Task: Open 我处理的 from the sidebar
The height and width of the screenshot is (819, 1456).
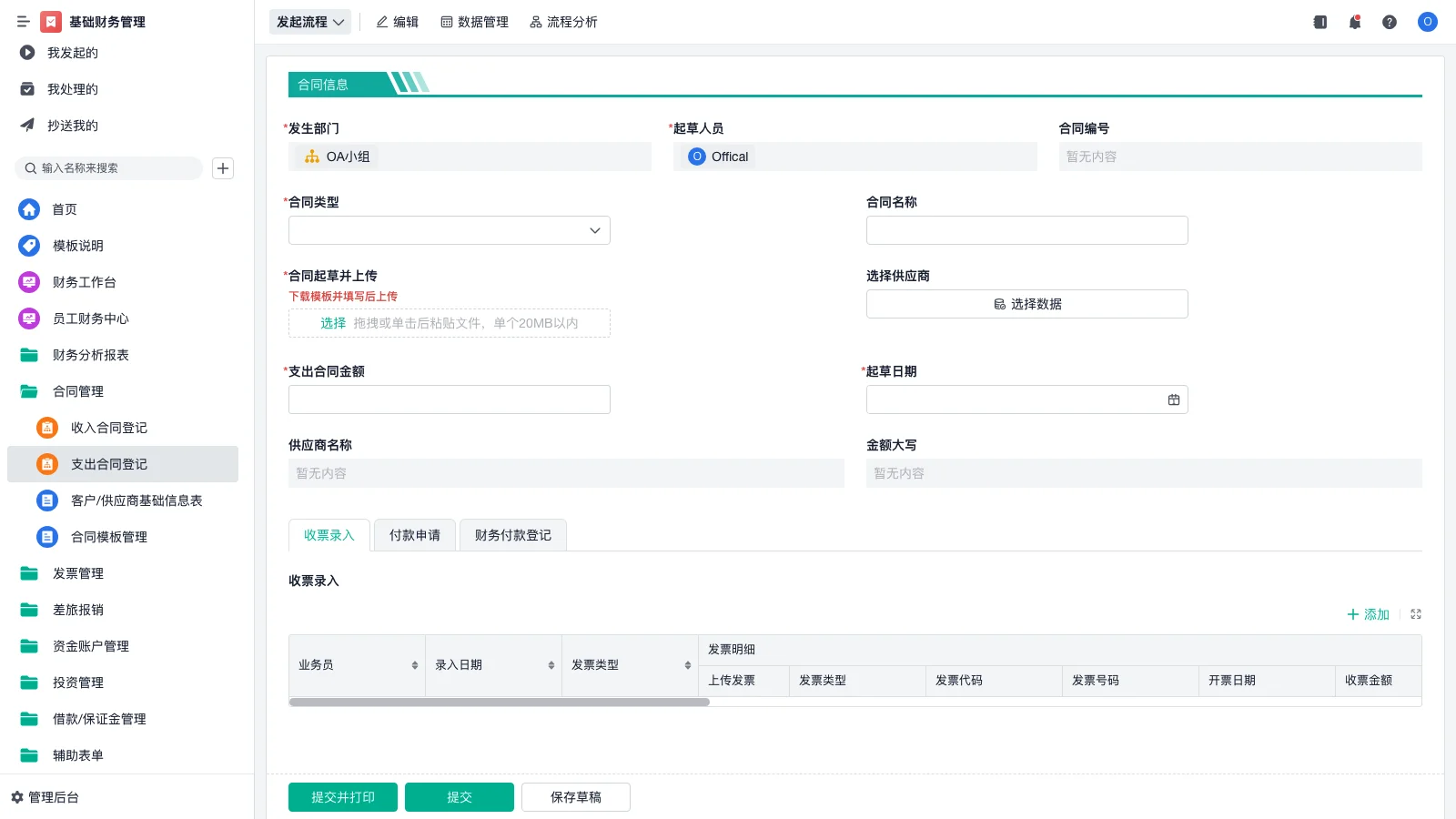Action: pos(73,89)
